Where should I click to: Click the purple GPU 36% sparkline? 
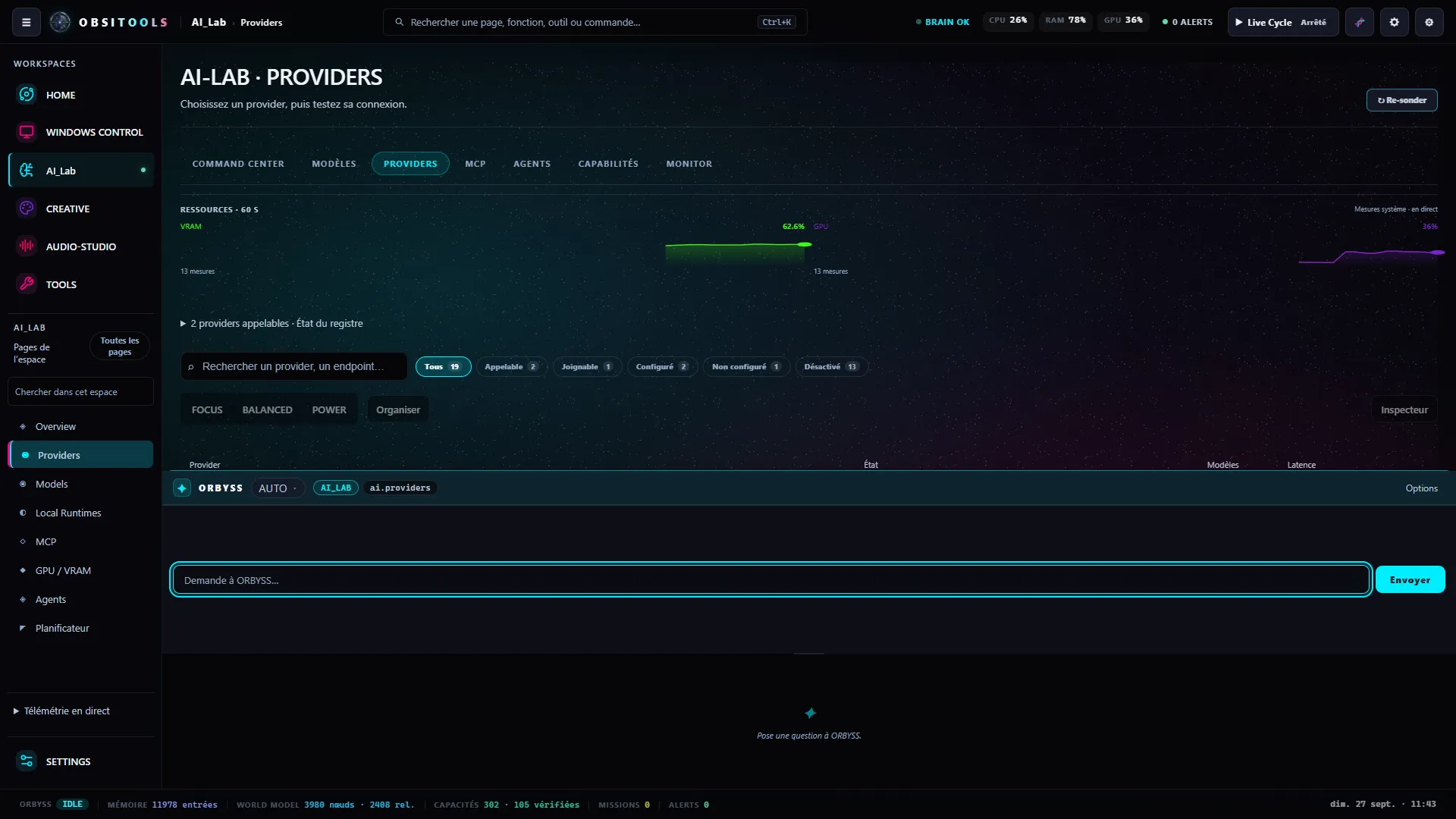1371,256
